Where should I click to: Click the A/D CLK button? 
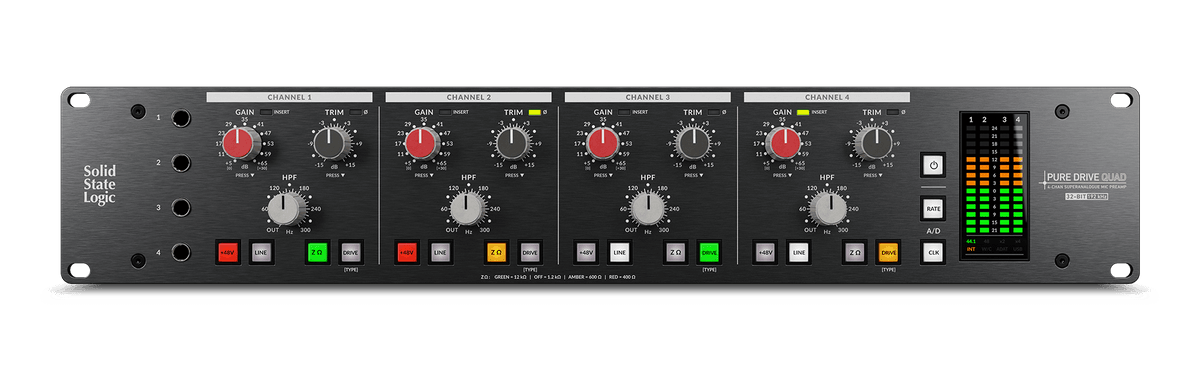[x=932, y=252]
